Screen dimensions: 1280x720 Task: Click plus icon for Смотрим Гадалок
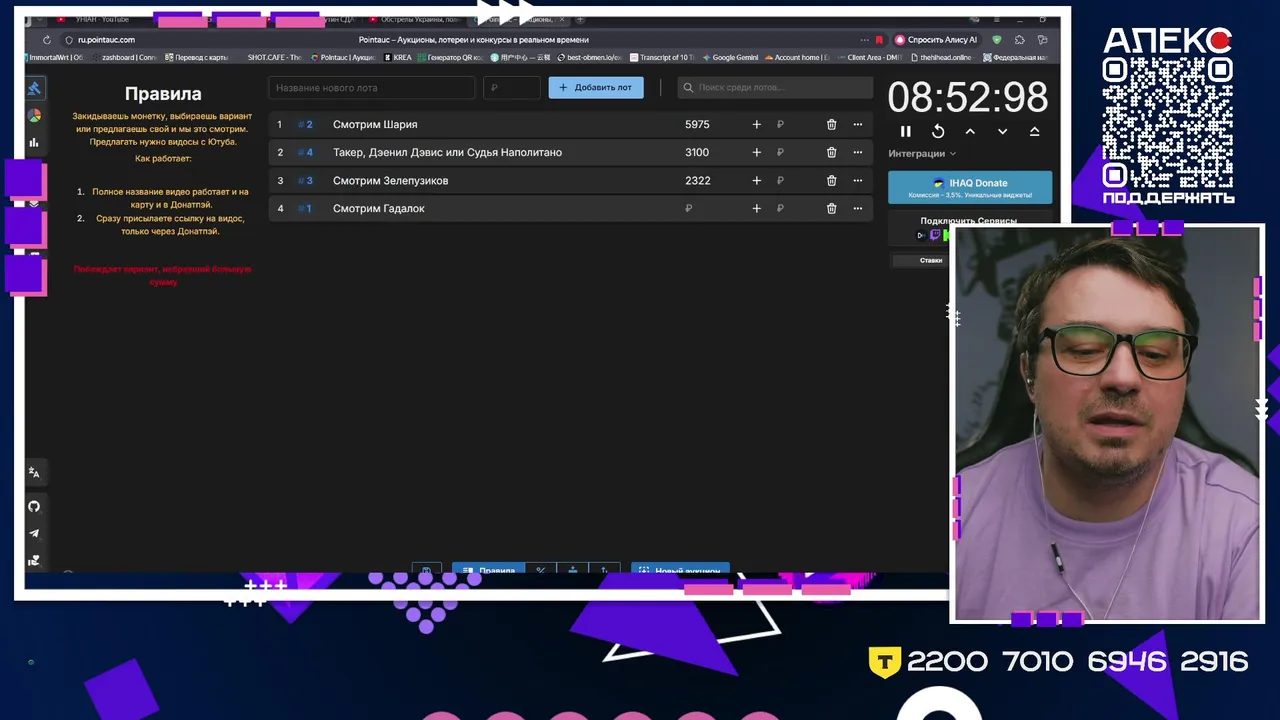[756, 208]
